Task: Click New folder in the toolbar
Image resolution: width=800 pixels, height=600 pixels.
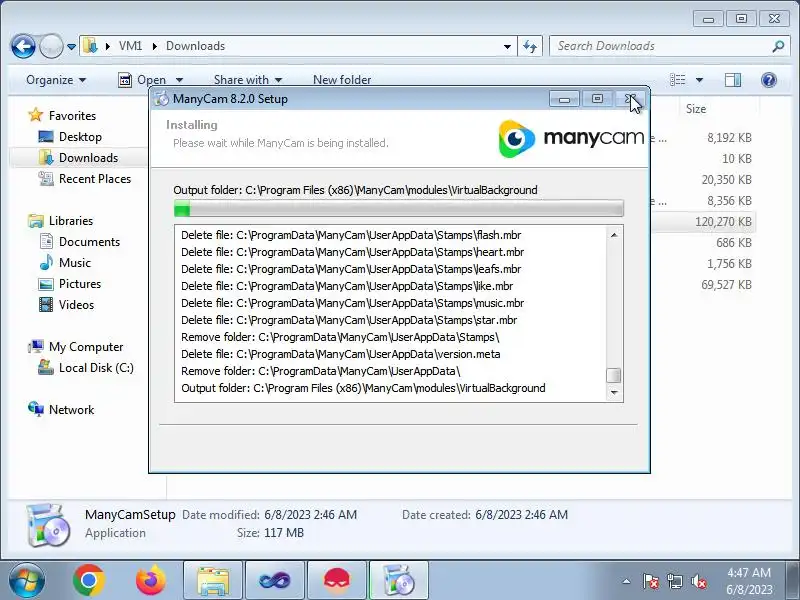Action: [x=342, y=80]
